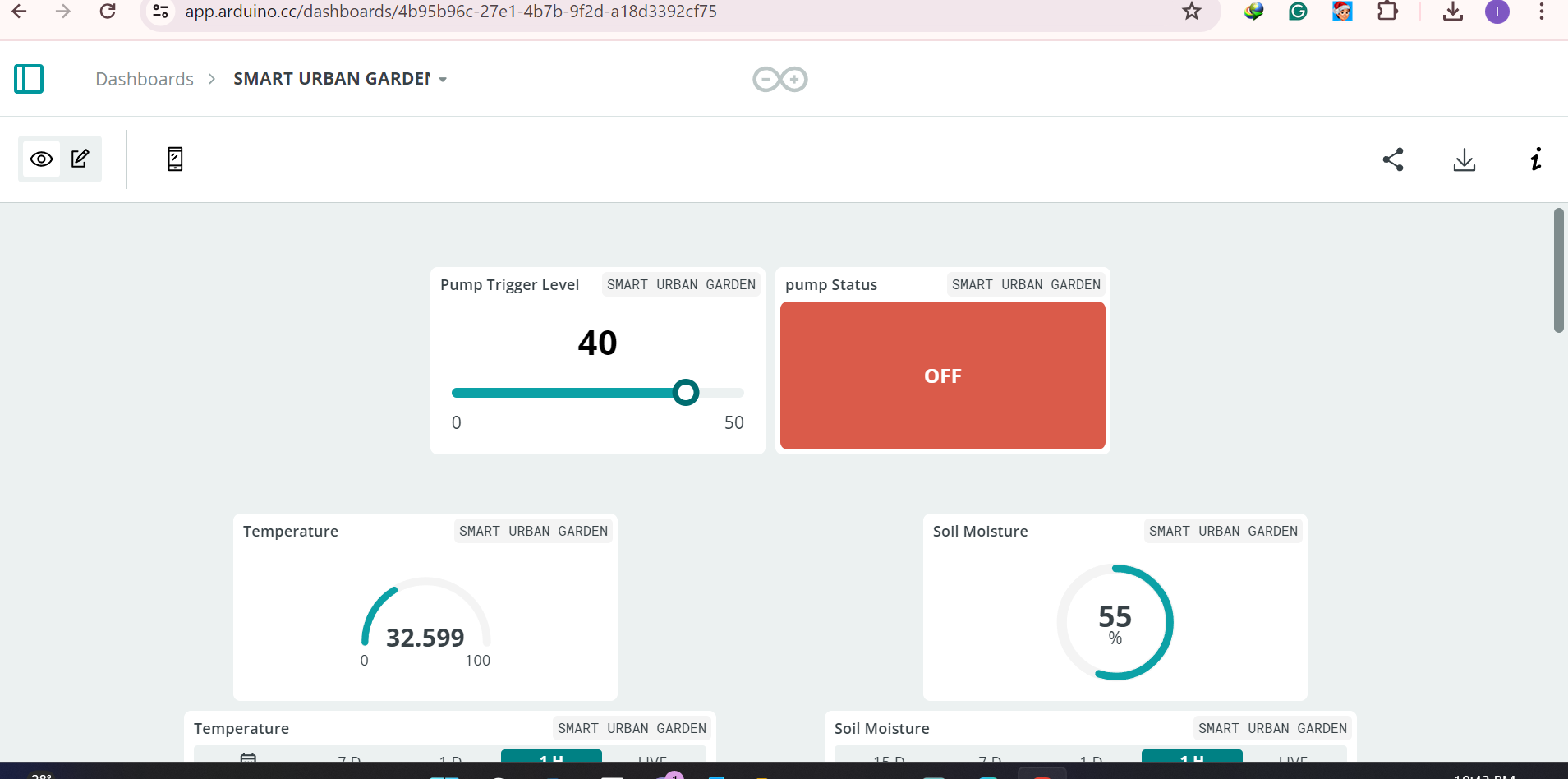
Task: Bookmark this page with the star icon
Action: coord(1192,12)
